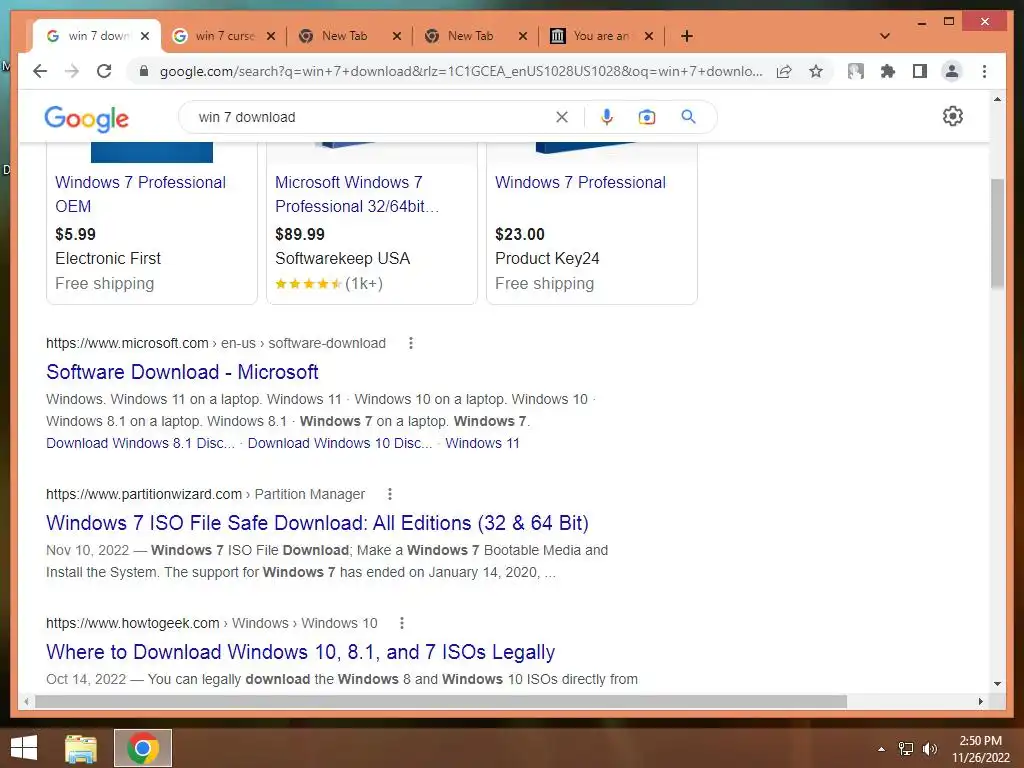Share this page from the address bar

(784, 71)
